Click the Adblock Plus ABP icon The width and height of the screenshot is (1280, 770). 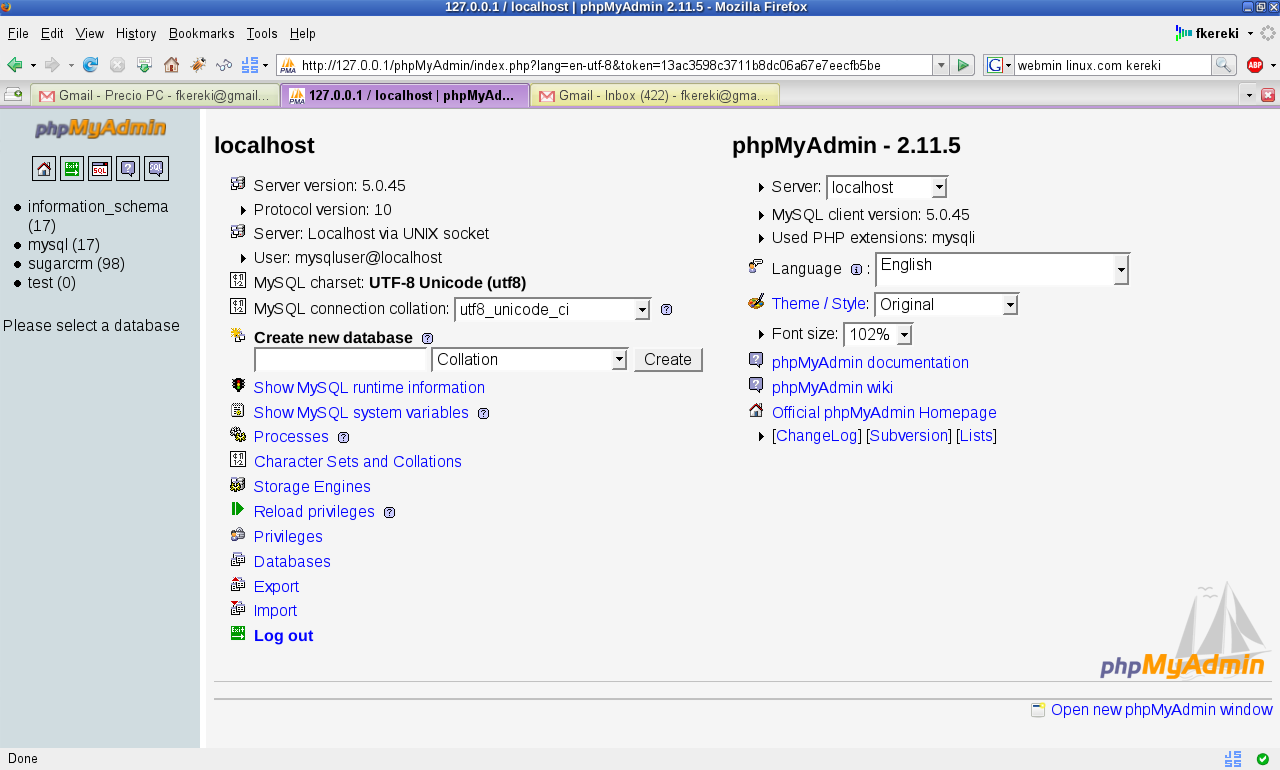pos(1255,65)
